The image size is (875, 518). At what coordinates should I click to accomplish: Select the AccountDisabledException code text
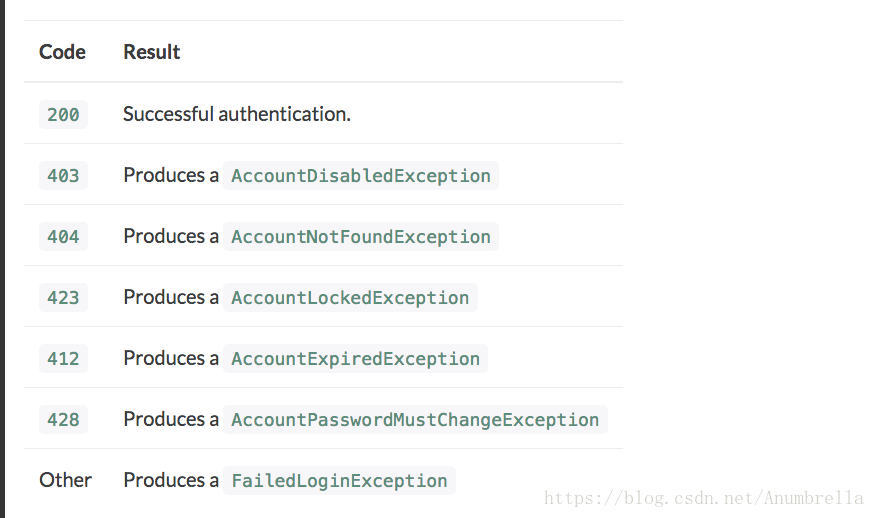(x=361, y=175)
